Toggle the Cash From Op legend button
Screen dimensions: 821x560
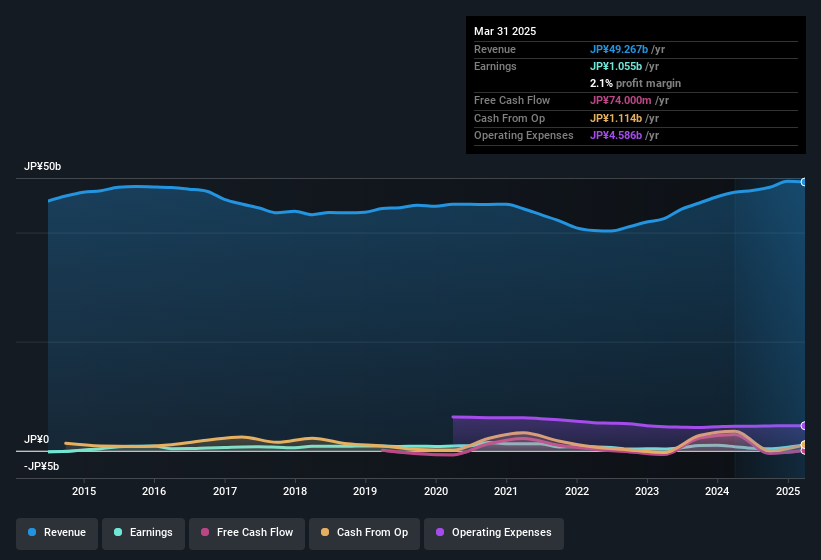[364, 533]
